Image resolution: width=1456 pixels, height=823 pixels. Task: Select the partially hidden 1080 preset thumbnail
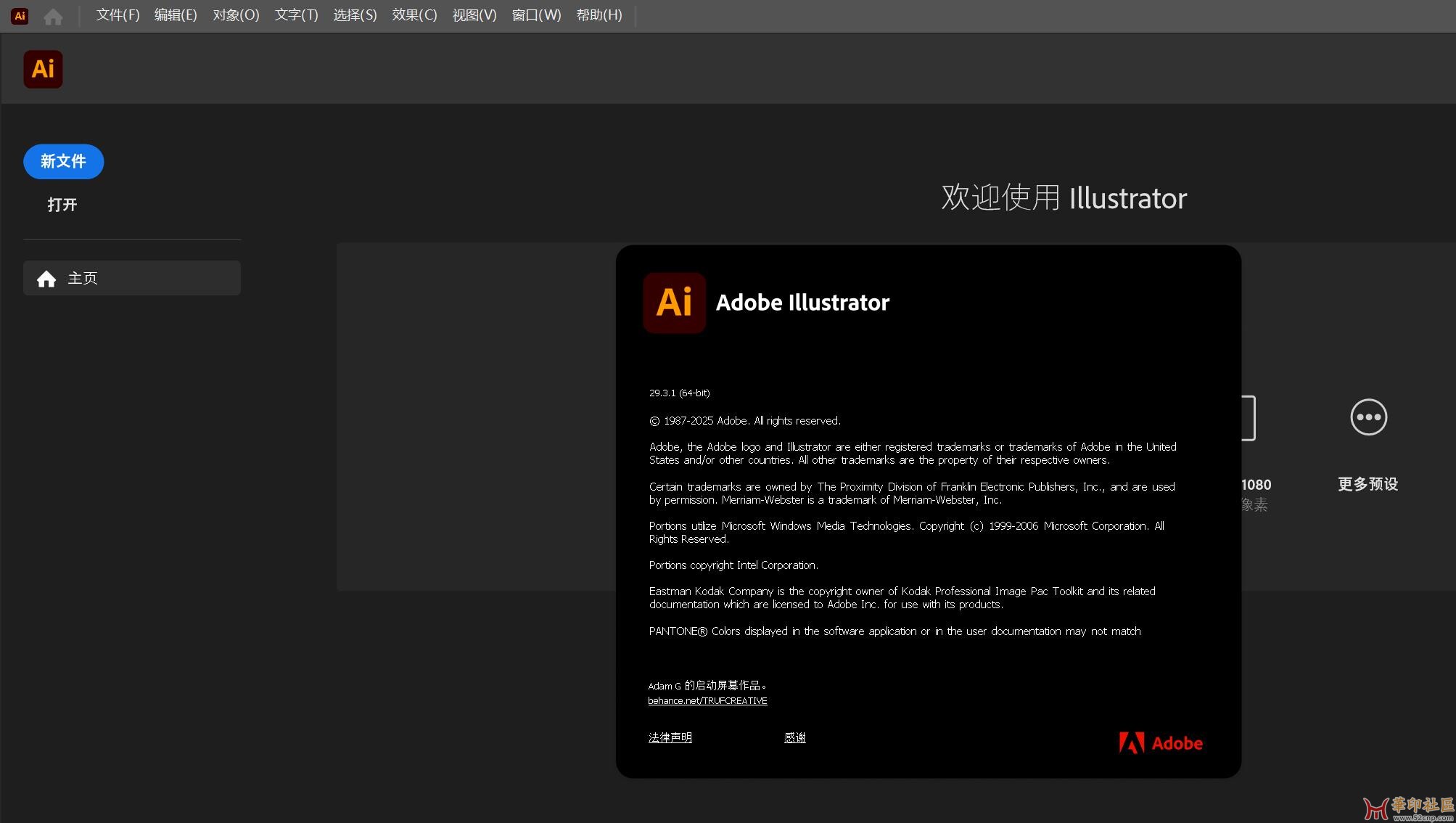[1249, 418]
